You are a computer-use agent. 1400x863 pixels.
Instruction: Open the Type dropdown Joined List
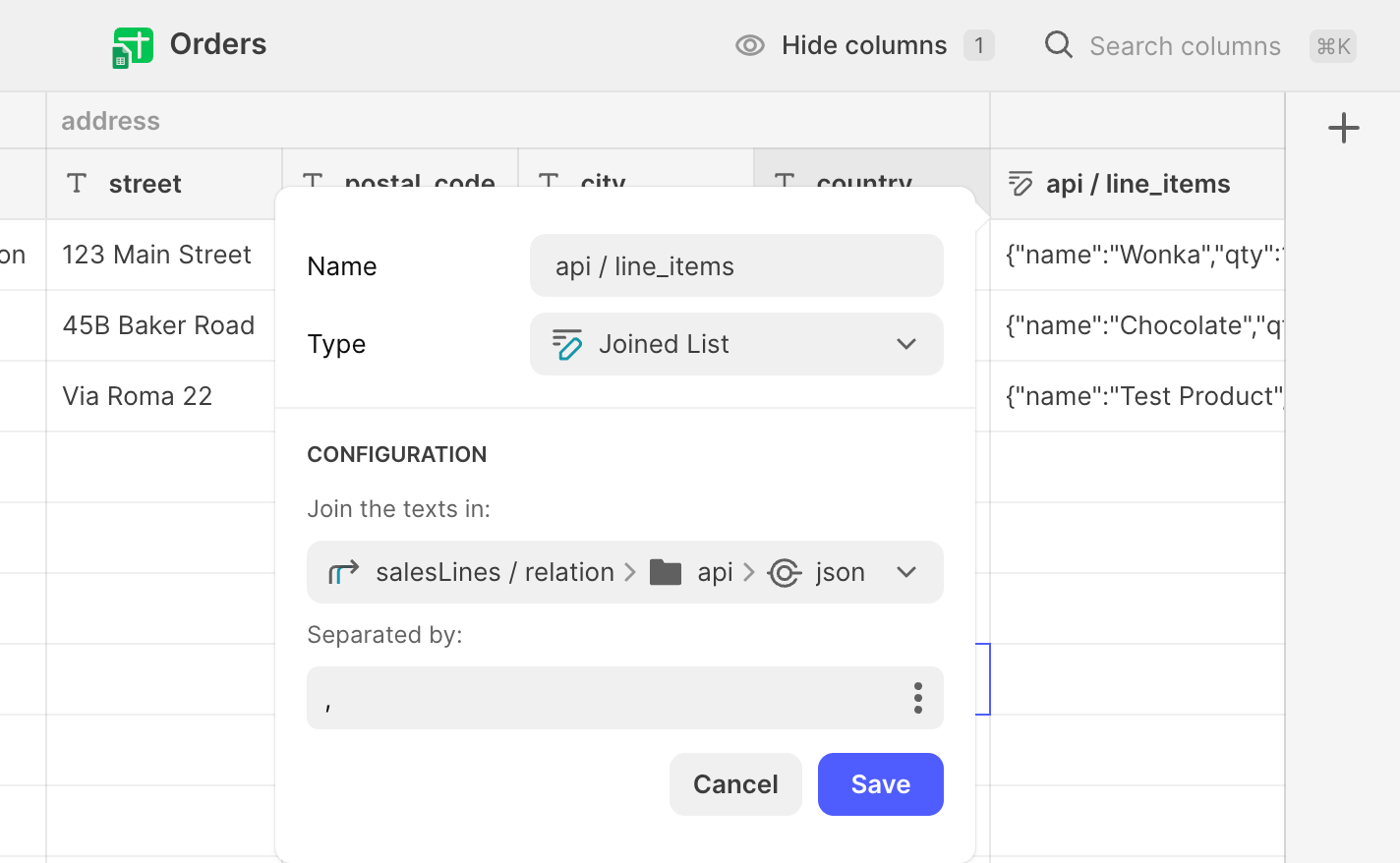coord(736,344)
